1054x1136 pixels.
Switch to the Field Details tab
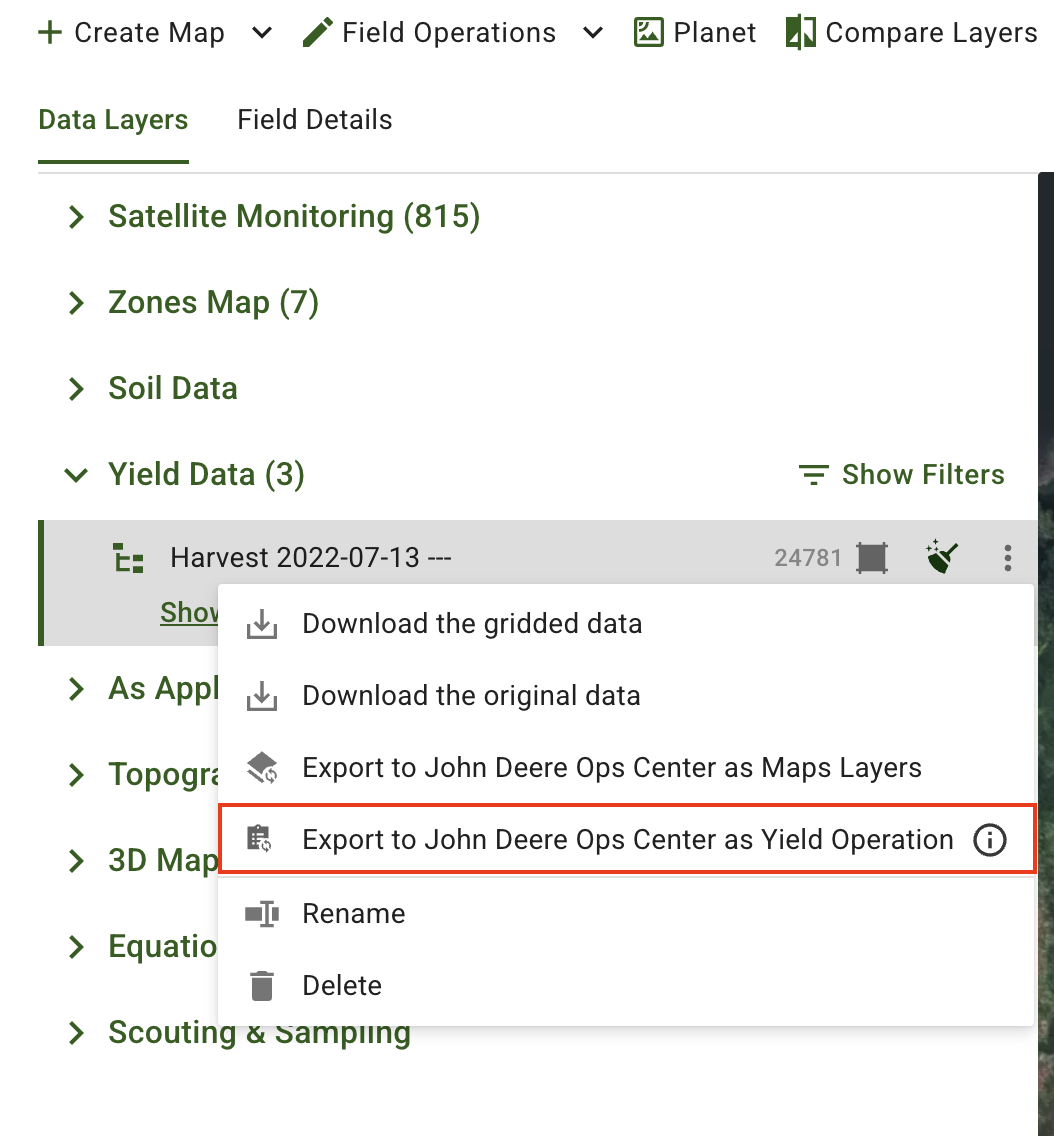click(x=314, y=120)
